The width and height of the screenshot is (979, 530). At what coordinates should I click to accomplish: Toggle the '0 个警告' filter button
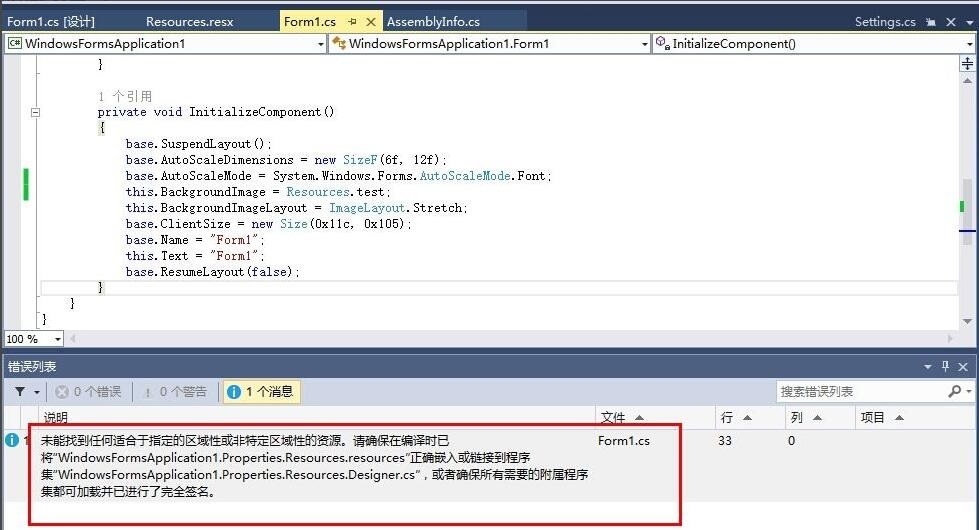pos(175,391)
